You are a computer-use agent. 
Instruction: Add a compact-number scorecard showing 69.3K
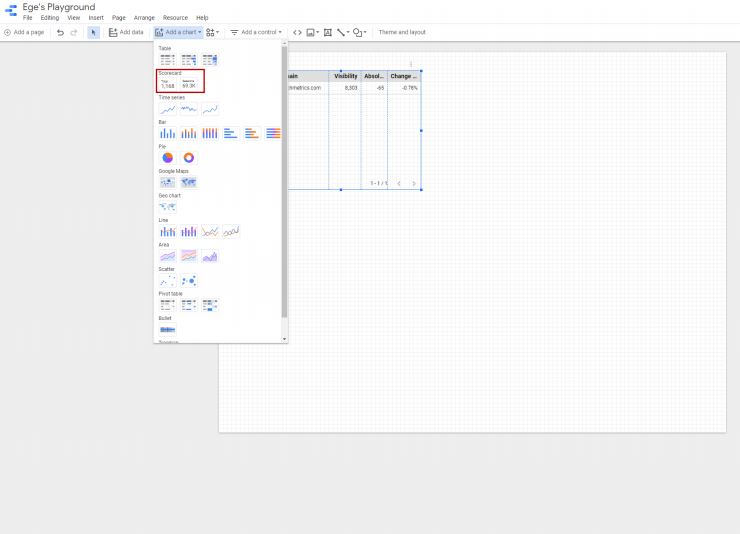point(189,84)
